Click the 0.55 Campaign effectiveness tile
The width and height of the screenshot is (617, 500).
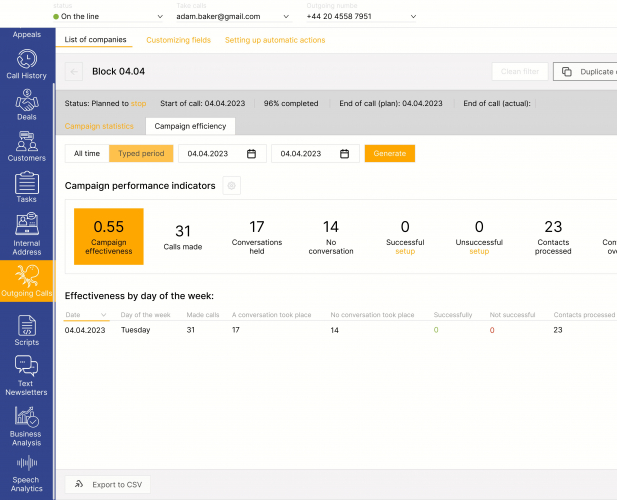109,236
